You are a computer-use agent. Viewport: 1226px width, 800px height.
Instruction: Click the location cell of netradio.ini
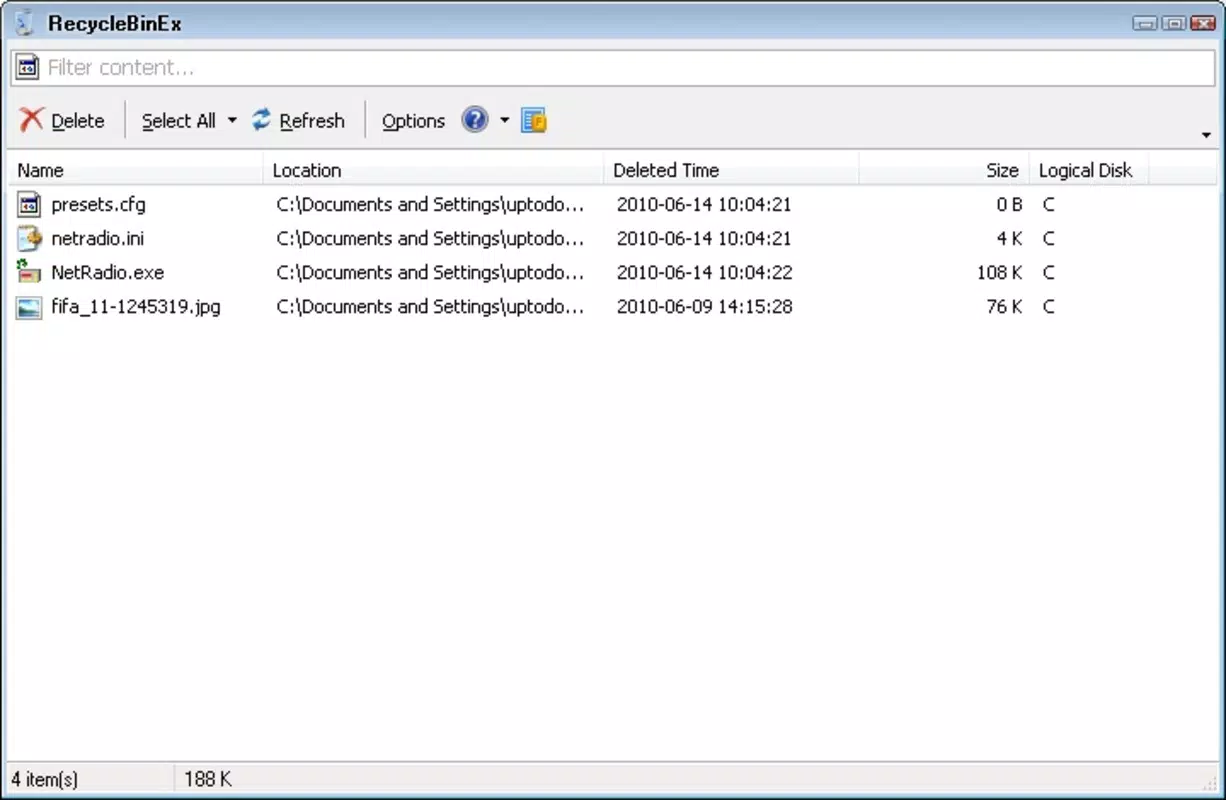click(x=430, y=238)
